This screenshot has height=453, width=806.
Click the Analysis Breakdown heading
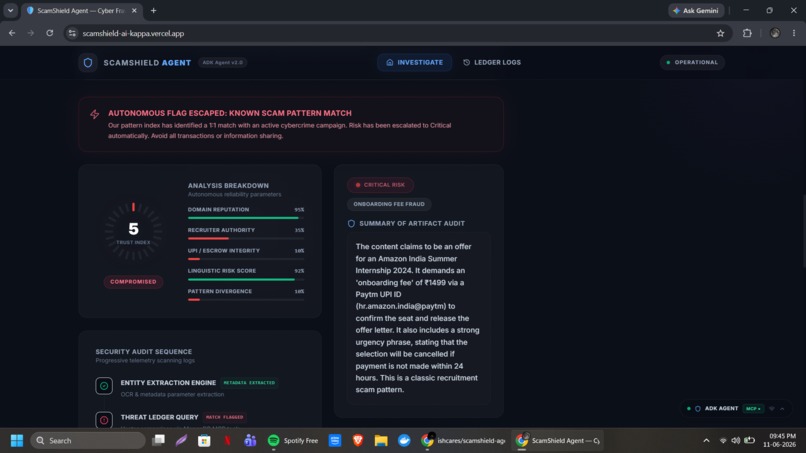point(228,186)
